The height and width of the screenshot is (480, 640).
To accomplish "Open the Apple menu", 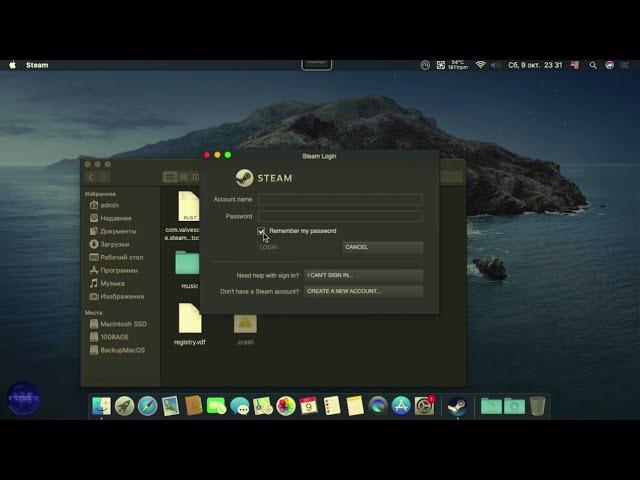I will point(13,65).
